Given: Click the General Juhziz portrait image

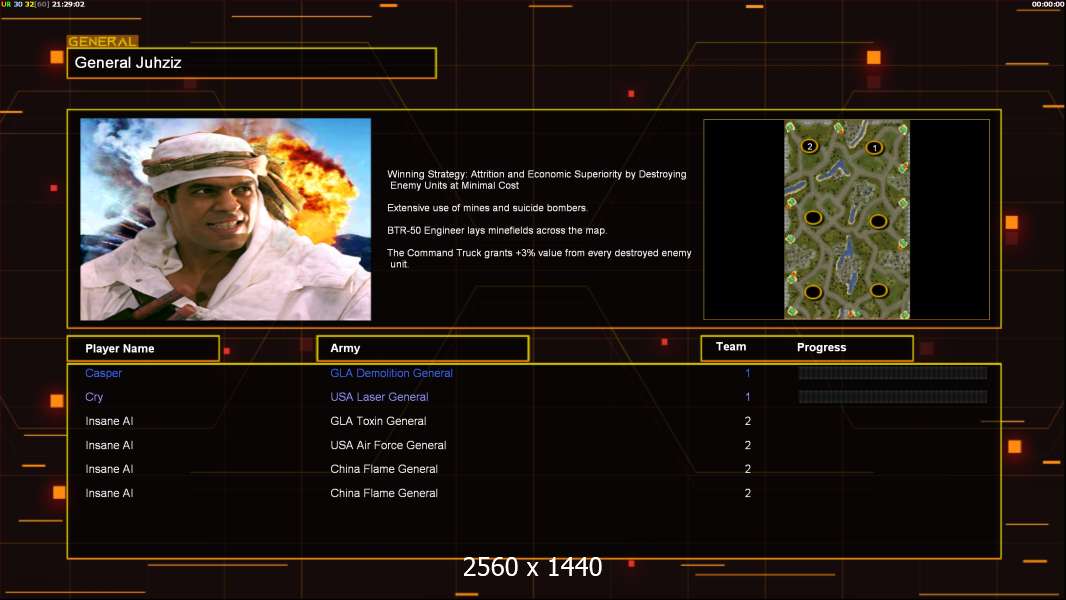Looking at the screenshot, I should (226, 219).
